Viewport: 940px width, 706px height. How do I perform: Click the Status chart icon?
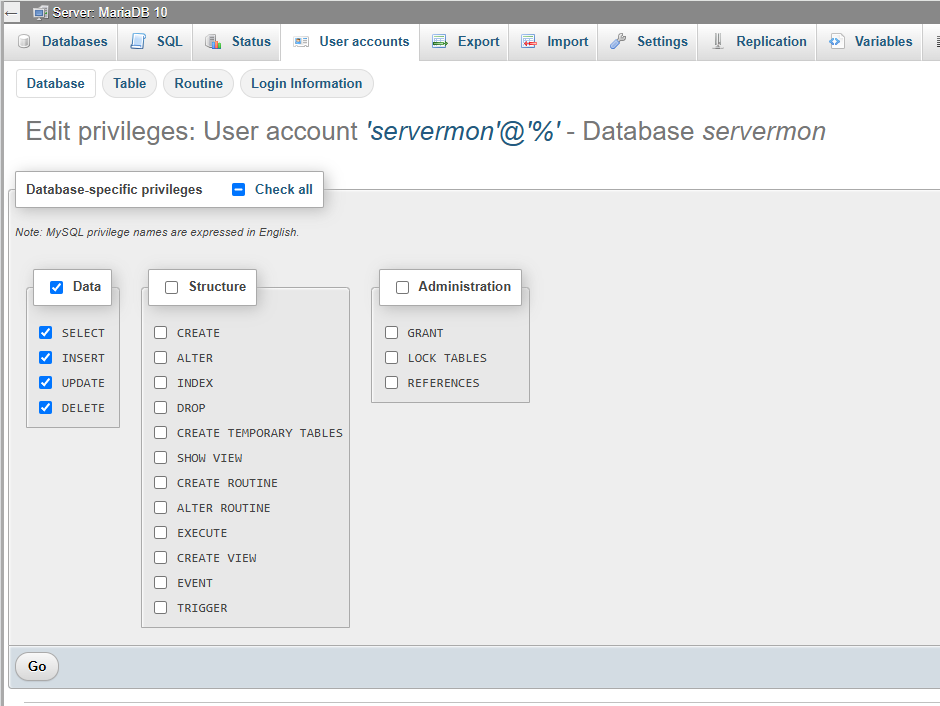point(213,41)
